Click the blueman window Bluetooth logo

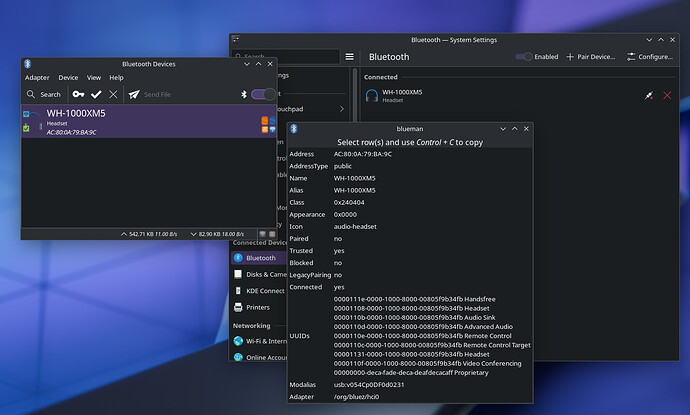pos(294,129)
